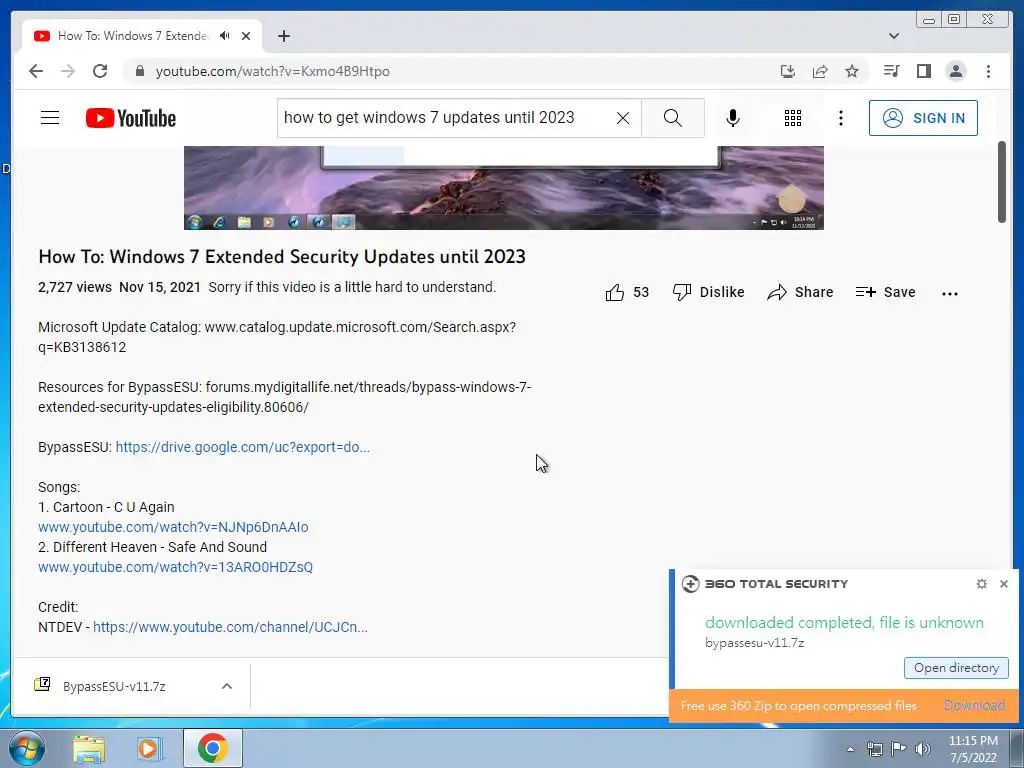Click the install page icon in address bar
This screenshot has width=1024, height=768.
click(x=788, y=71)
